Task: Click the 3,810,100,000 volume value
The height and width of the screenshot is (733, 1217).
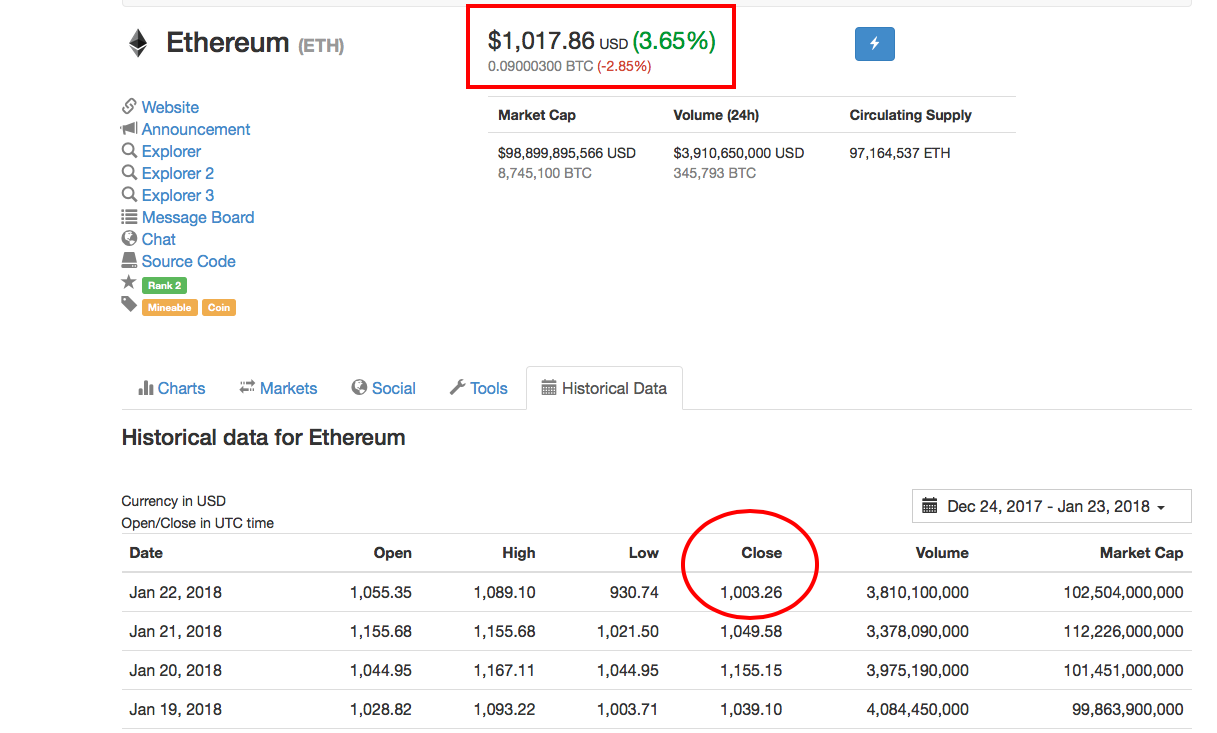Action: 917,592
